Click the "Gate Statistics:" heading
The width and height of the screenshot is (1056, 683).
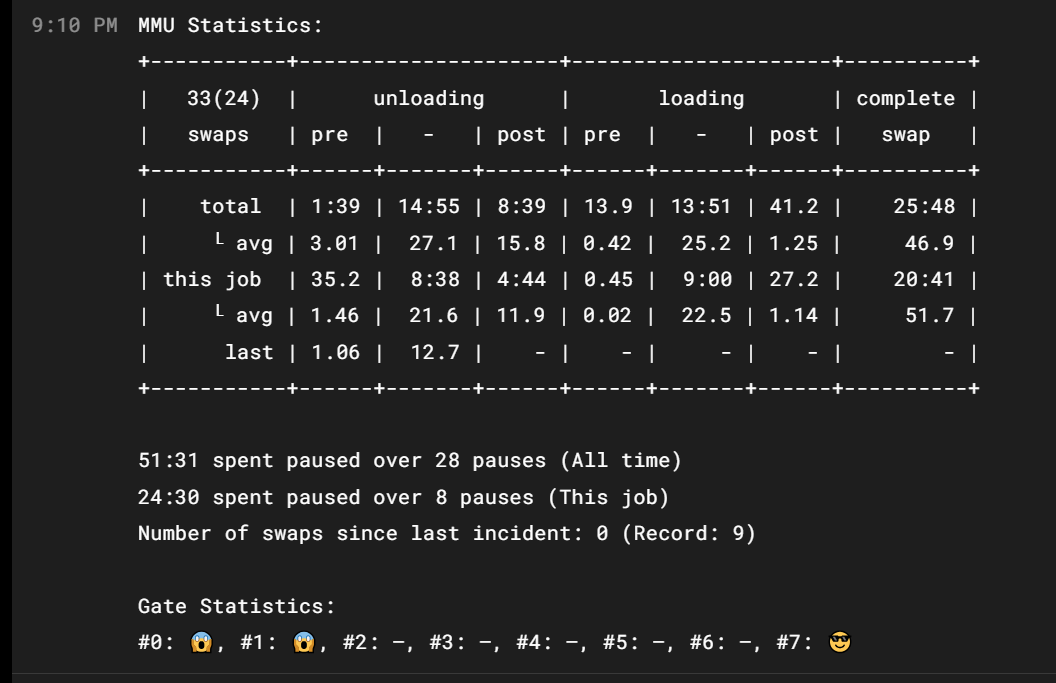click(x=237, y=606)
